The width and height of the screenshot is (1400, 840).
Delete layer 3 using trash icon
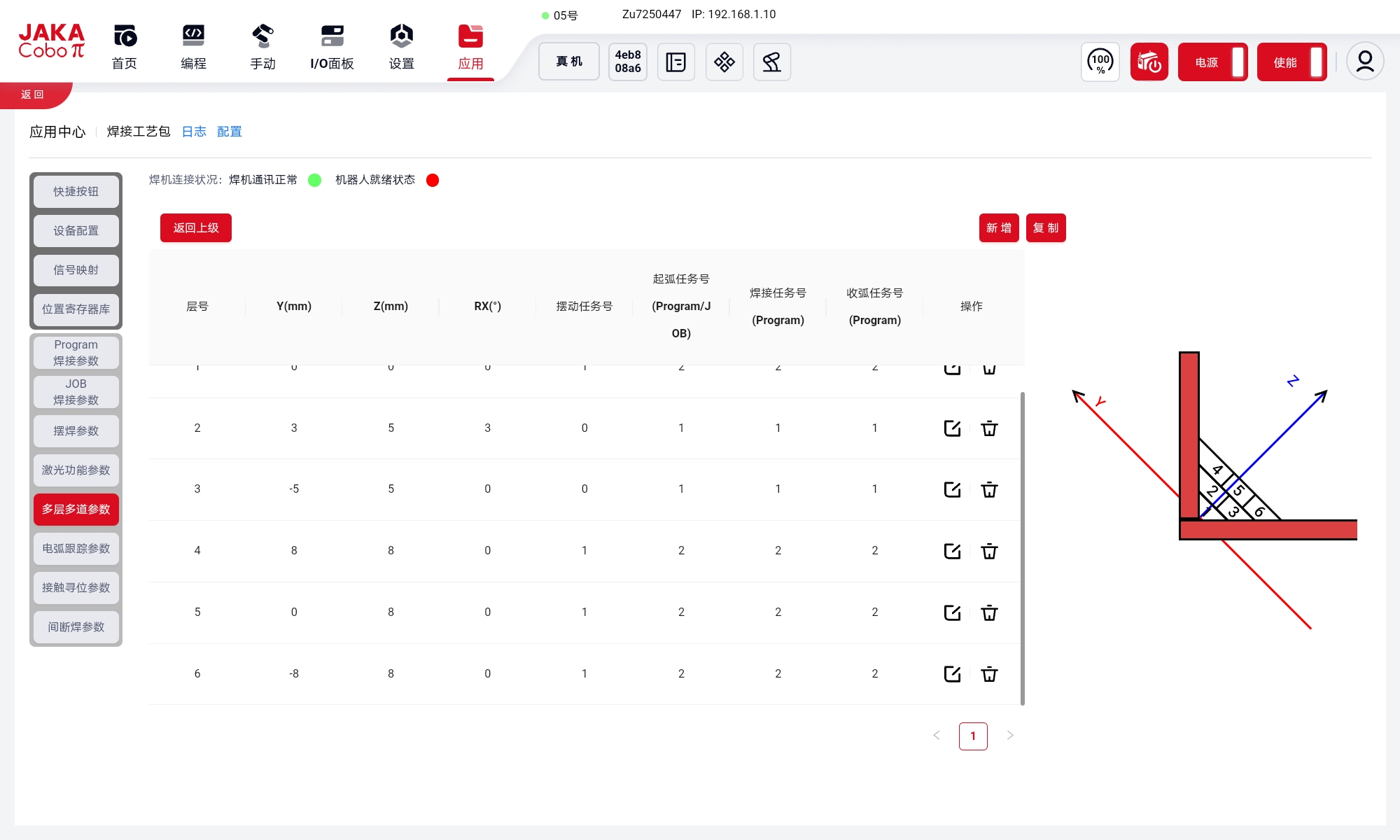pyautogui.click(x=989, y=489)
